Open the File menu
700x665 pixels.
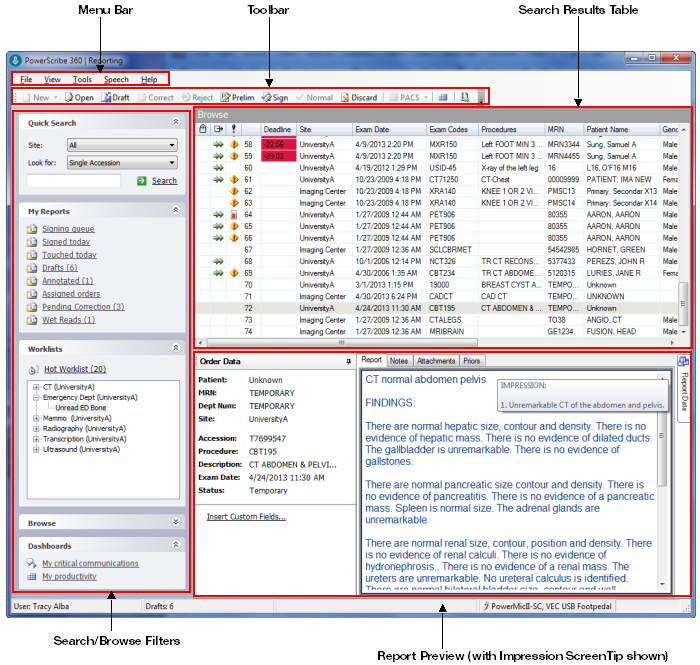point(26,79)
